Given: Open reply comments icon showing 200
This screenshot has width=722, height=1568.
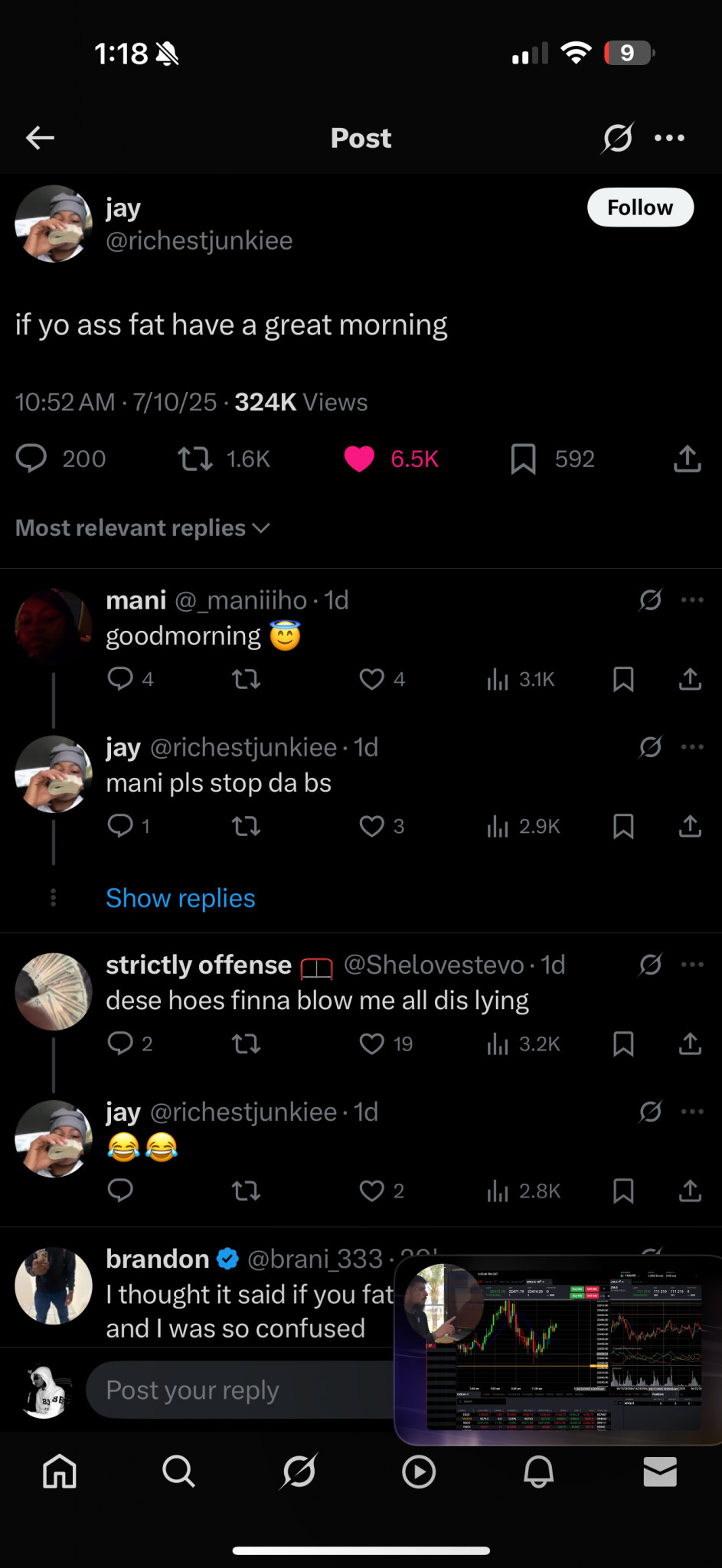Looking at the screenshot, I should [x=32, y=459].
